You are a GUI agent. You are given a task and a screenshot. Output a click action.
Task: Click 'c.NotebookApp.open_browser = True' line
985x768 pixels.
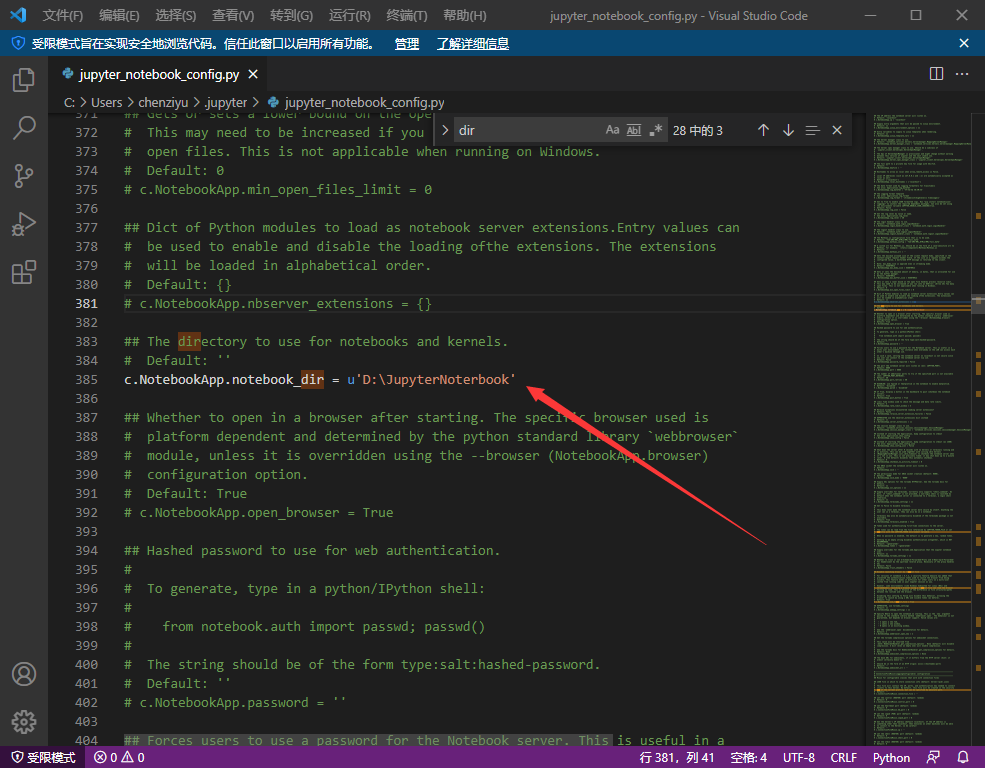258,512
